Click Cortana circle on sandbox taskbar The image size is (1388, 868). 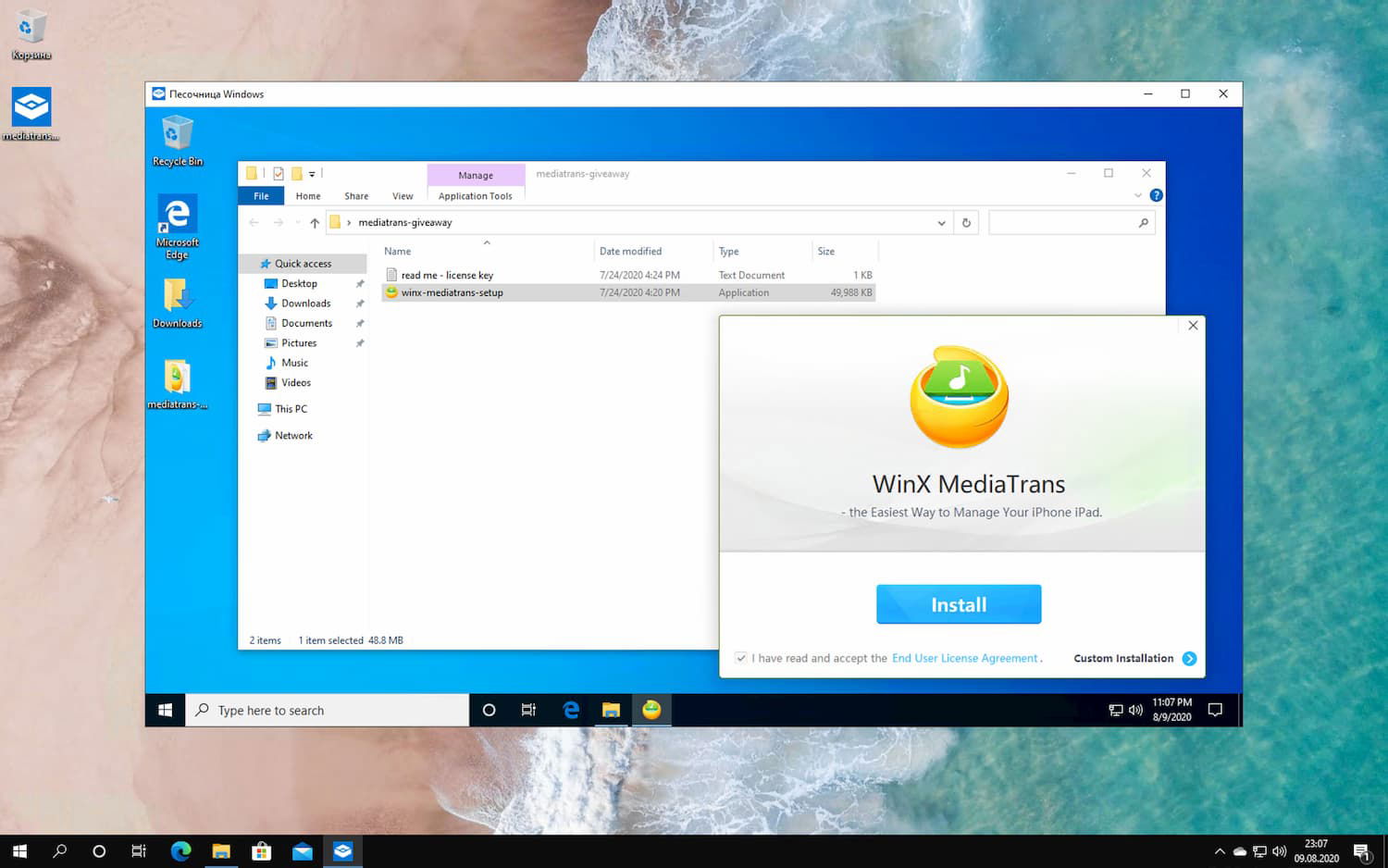click(490, 710)
